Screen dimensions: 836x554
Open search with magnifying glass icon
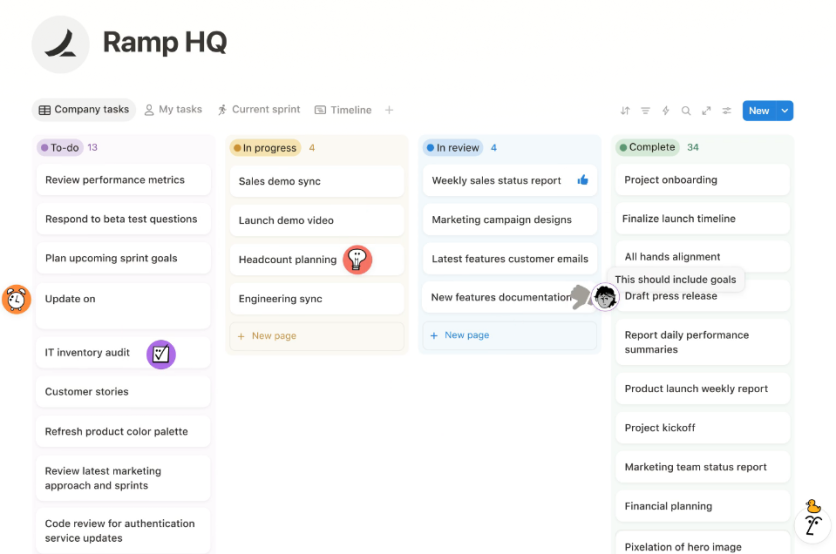click(x=686, y=111)
